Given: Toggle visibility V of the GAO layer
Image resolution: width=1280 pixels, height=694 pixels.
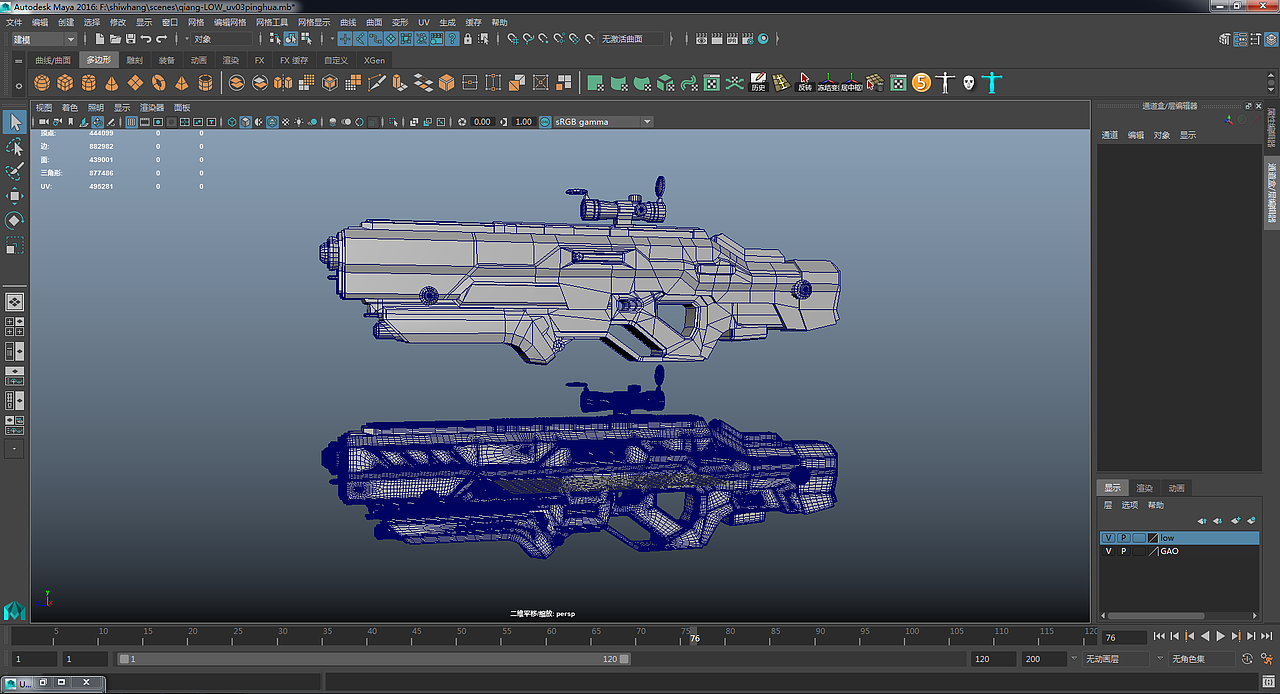Looking at the screenshot, I should click(x=1108, y=551).
